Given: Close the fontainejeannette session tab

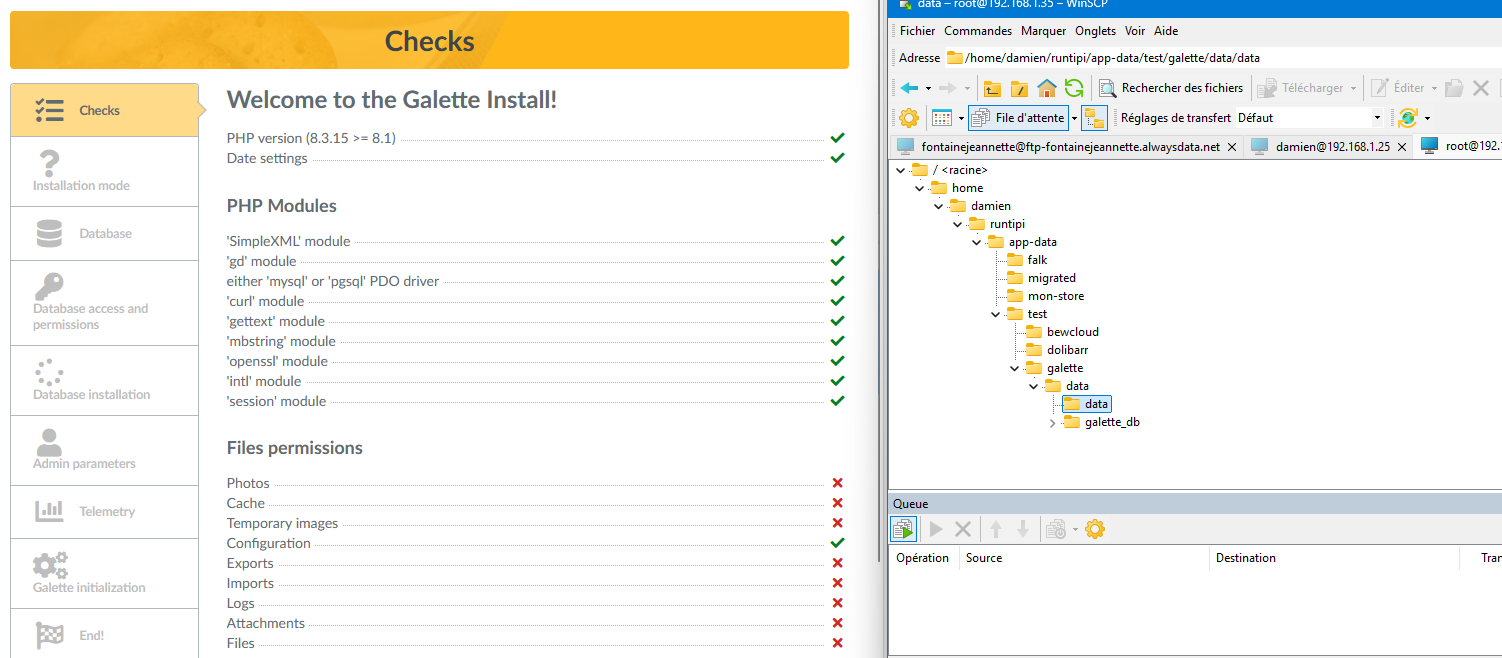Looking at the screenshot, I should (x=1232, y=147).
